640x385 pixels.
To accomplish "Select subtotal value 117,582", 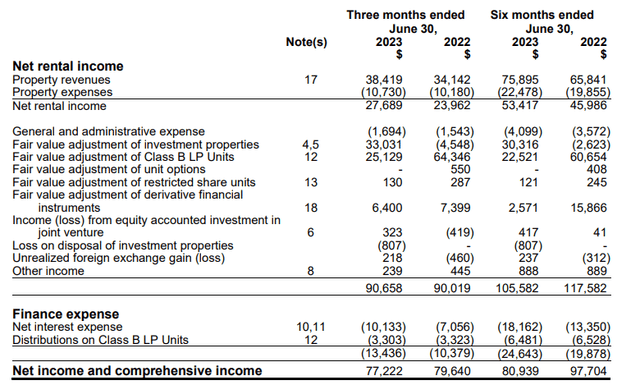I will pyautogui.click(x=585, y=288).
